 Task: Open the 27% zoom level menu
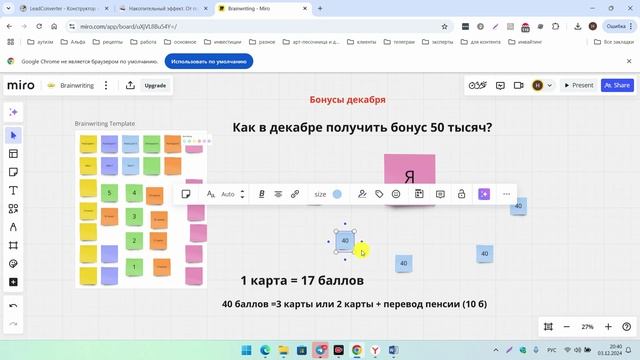[x=587, y=327]
